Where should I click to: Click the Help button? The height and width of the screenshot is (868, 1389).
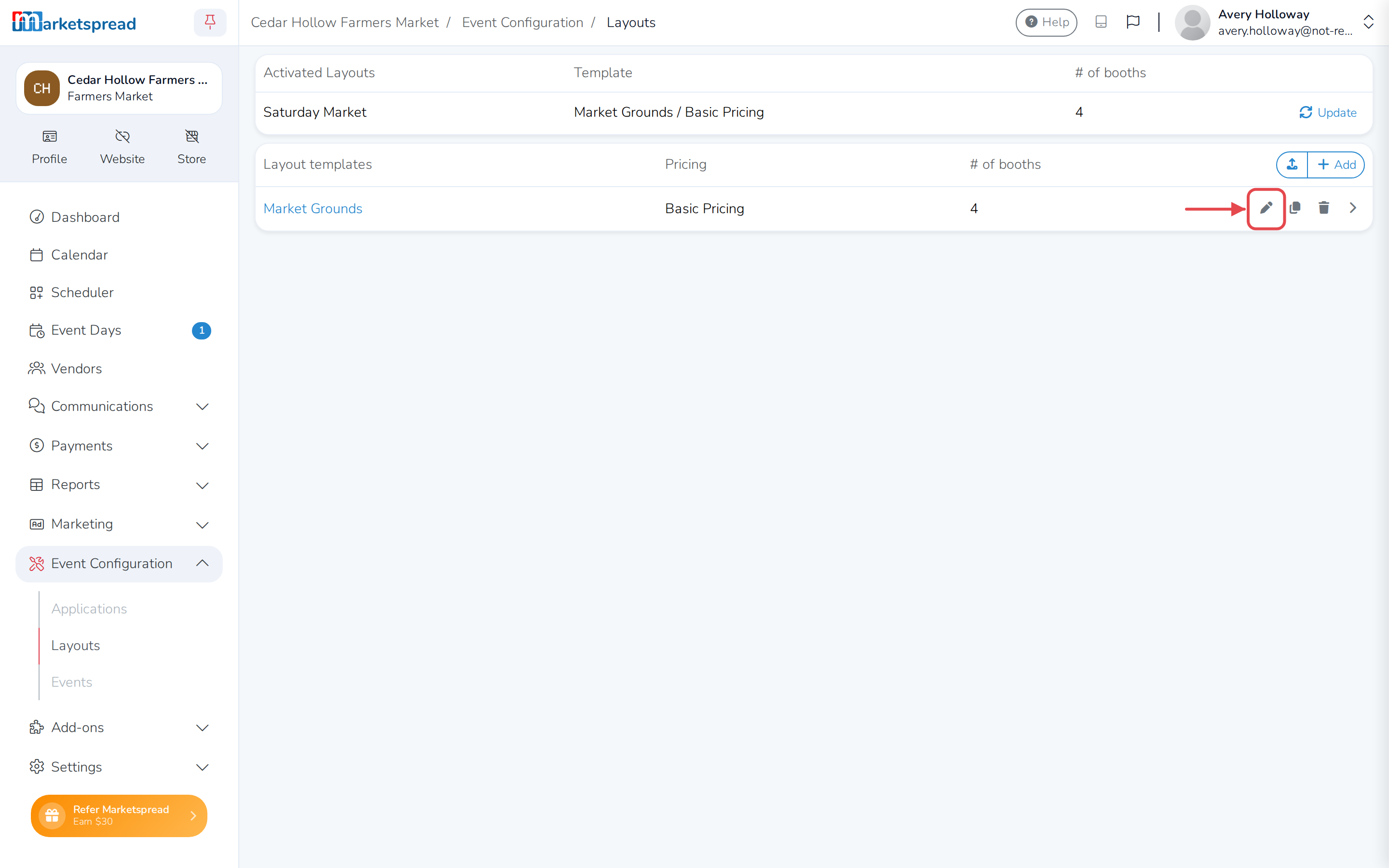point(1047,22)
